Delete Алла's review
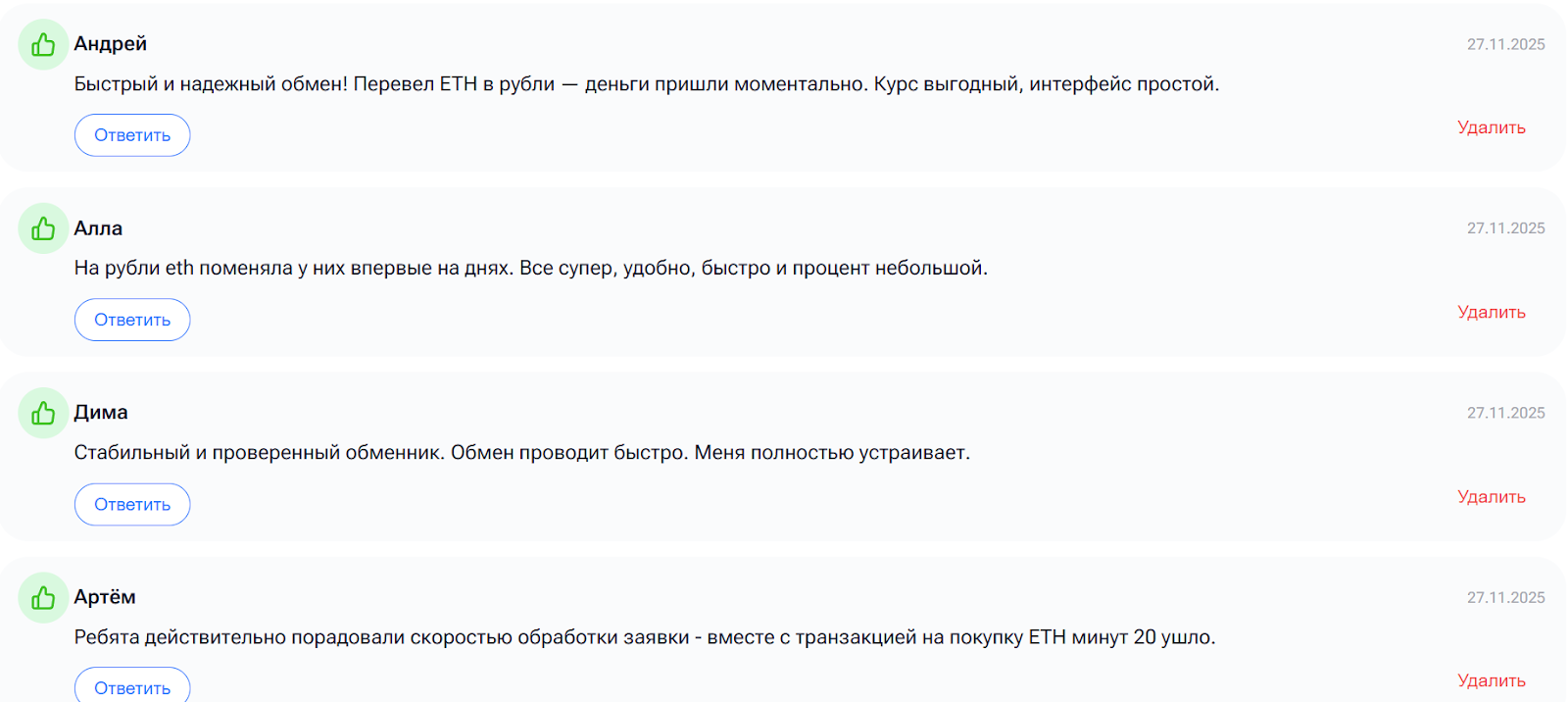The height and width of the screenshot is (702, 1568). (x=1491, y=312)
